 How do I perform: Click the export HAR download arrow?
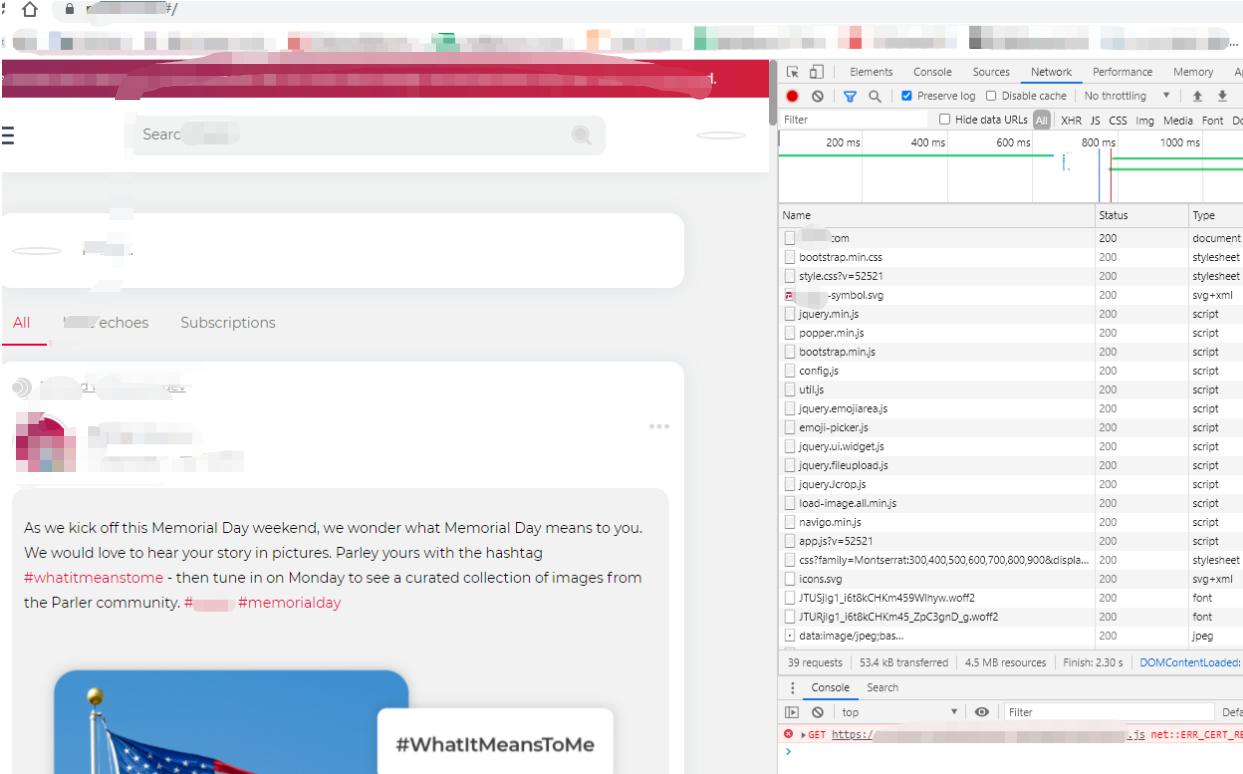(x=1222, y=96)
